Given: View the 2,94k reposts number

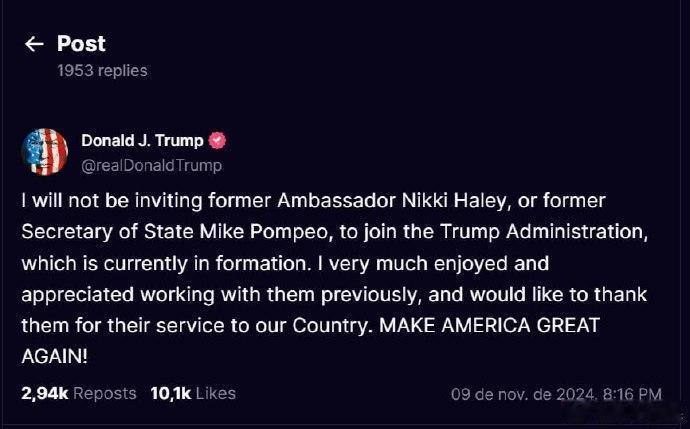Looking at the screenshot, I should [x=45, y=393].
